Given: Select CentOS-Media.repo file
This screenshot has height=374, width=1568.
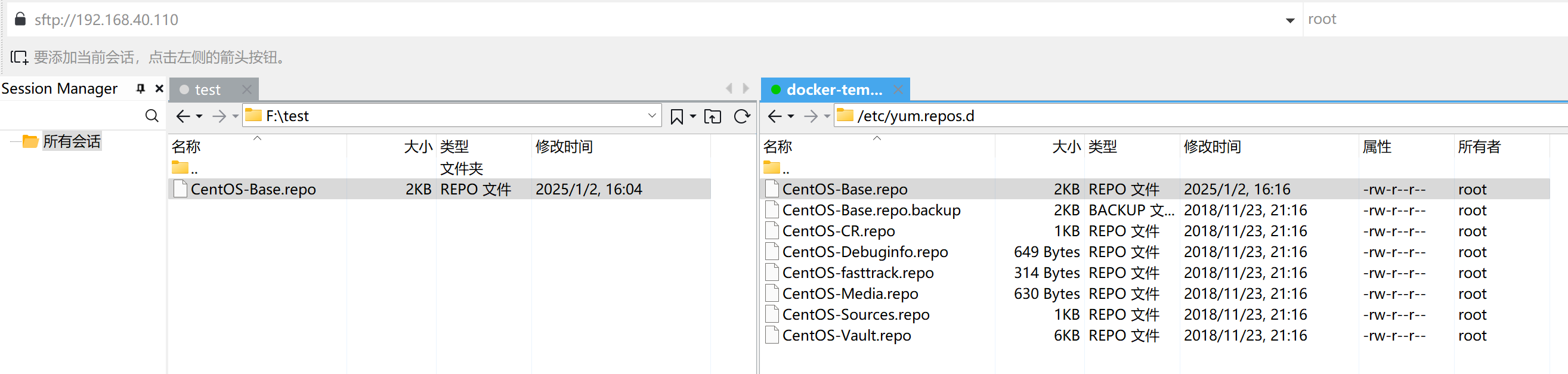Looking at the screenshot, I should point(1155,293).
